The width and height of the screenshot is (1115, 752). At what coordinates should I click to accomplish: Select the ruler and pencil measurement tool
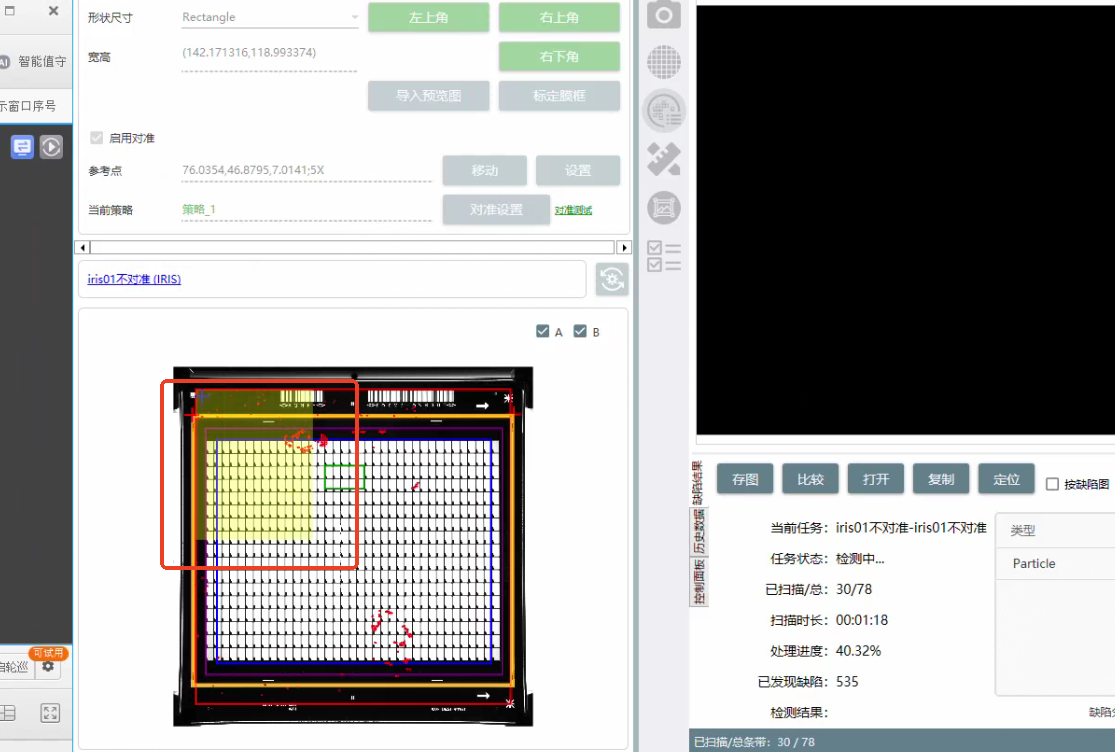[664, 159]
